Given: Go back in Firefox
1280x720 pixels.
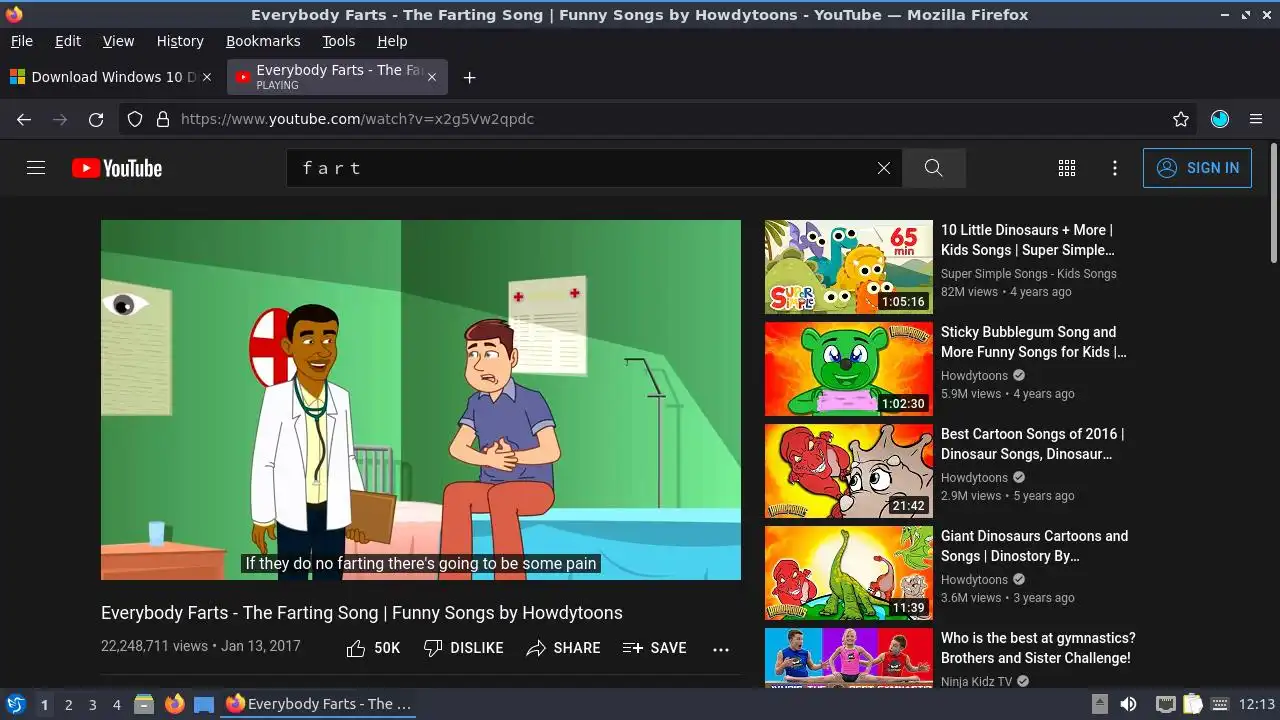Looking at the screenshot, I should [24, 119].
